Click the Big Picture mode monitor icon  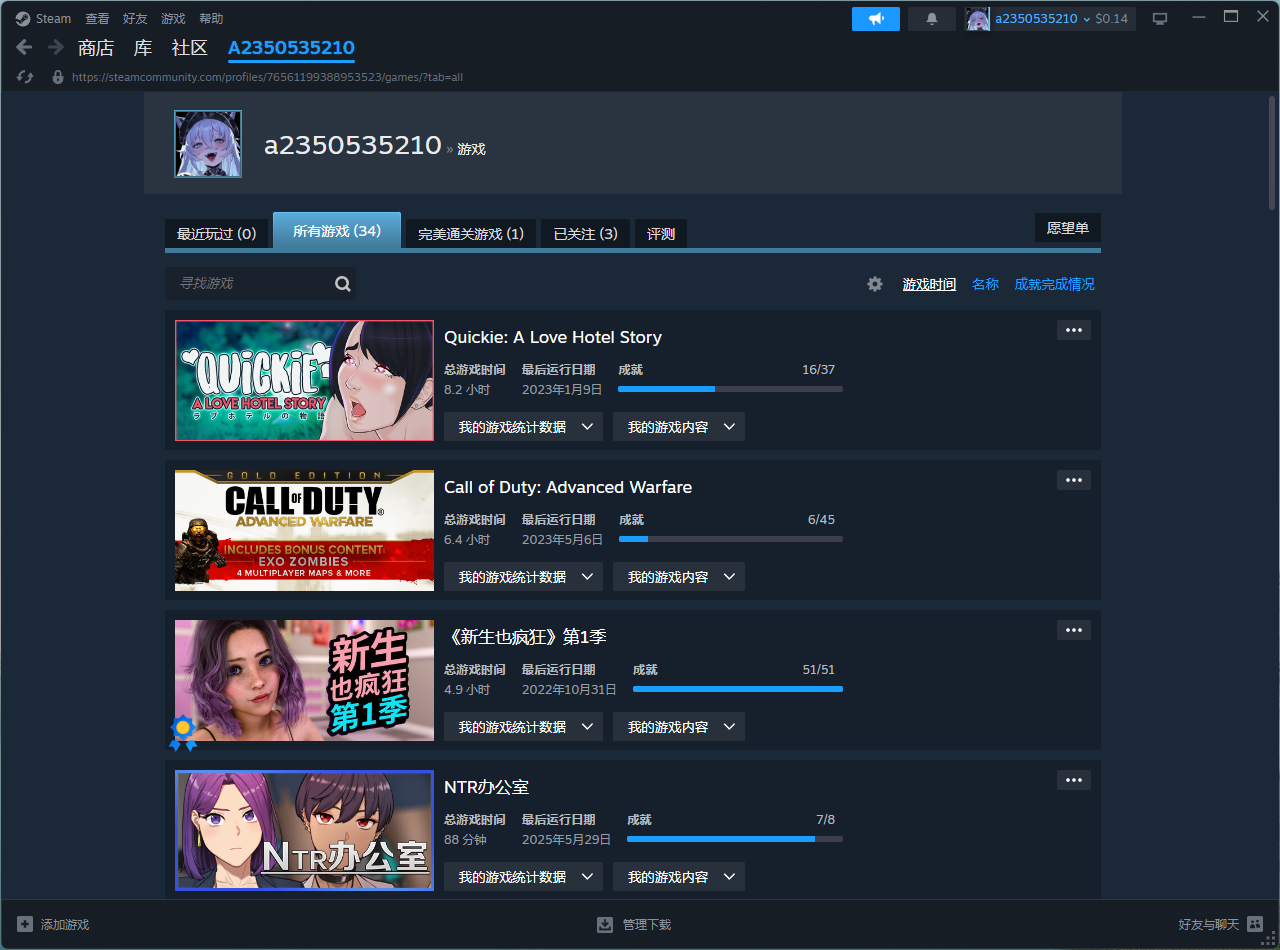point(1160,19)
